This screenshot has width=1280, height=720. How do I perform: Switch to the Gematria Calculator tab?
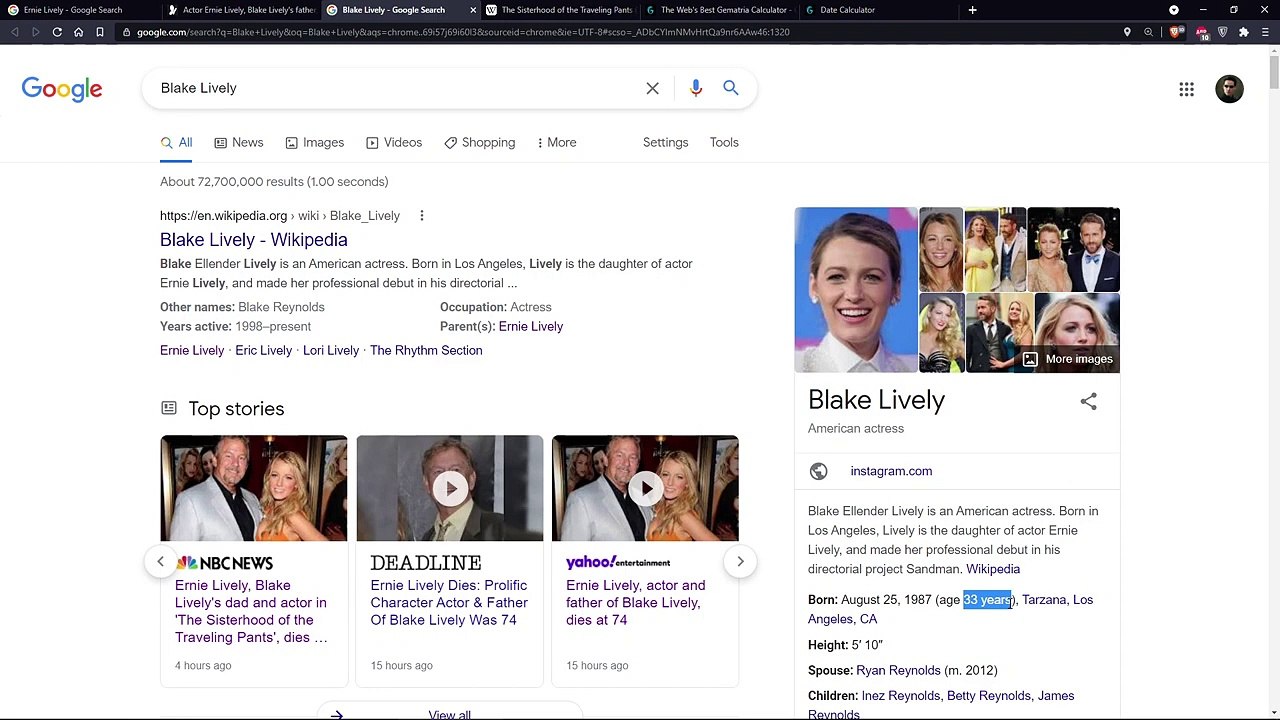pyautogui.click(x=717, y=10)
